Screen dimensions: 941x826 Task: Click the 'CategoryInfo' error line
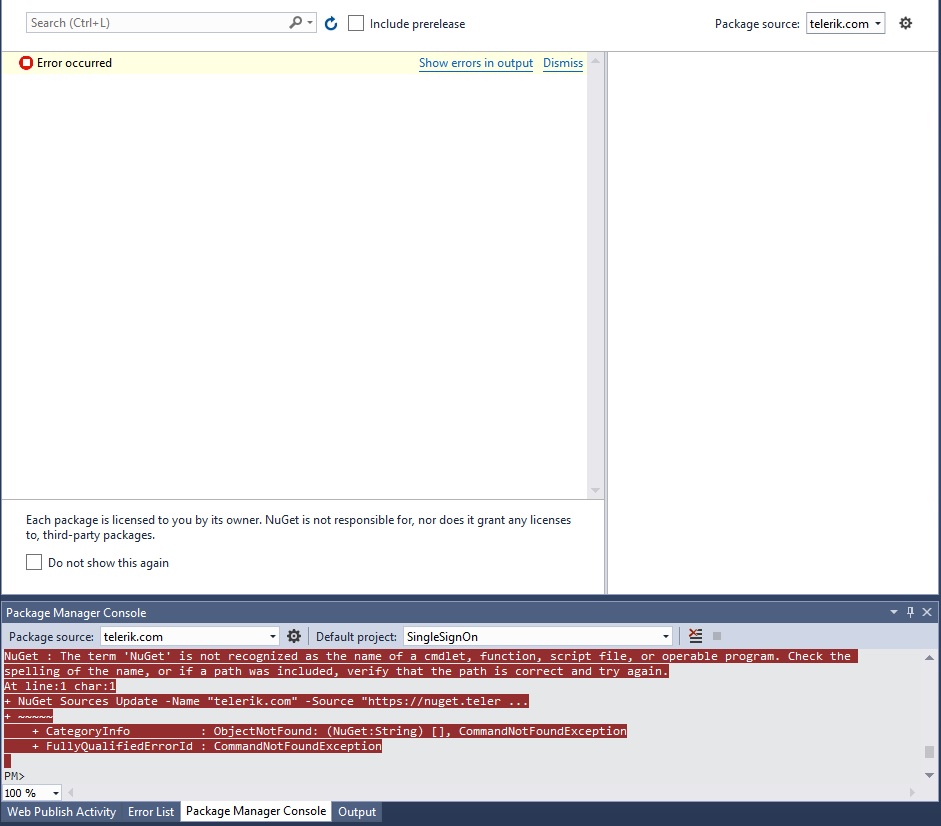[x=315, y=731]
